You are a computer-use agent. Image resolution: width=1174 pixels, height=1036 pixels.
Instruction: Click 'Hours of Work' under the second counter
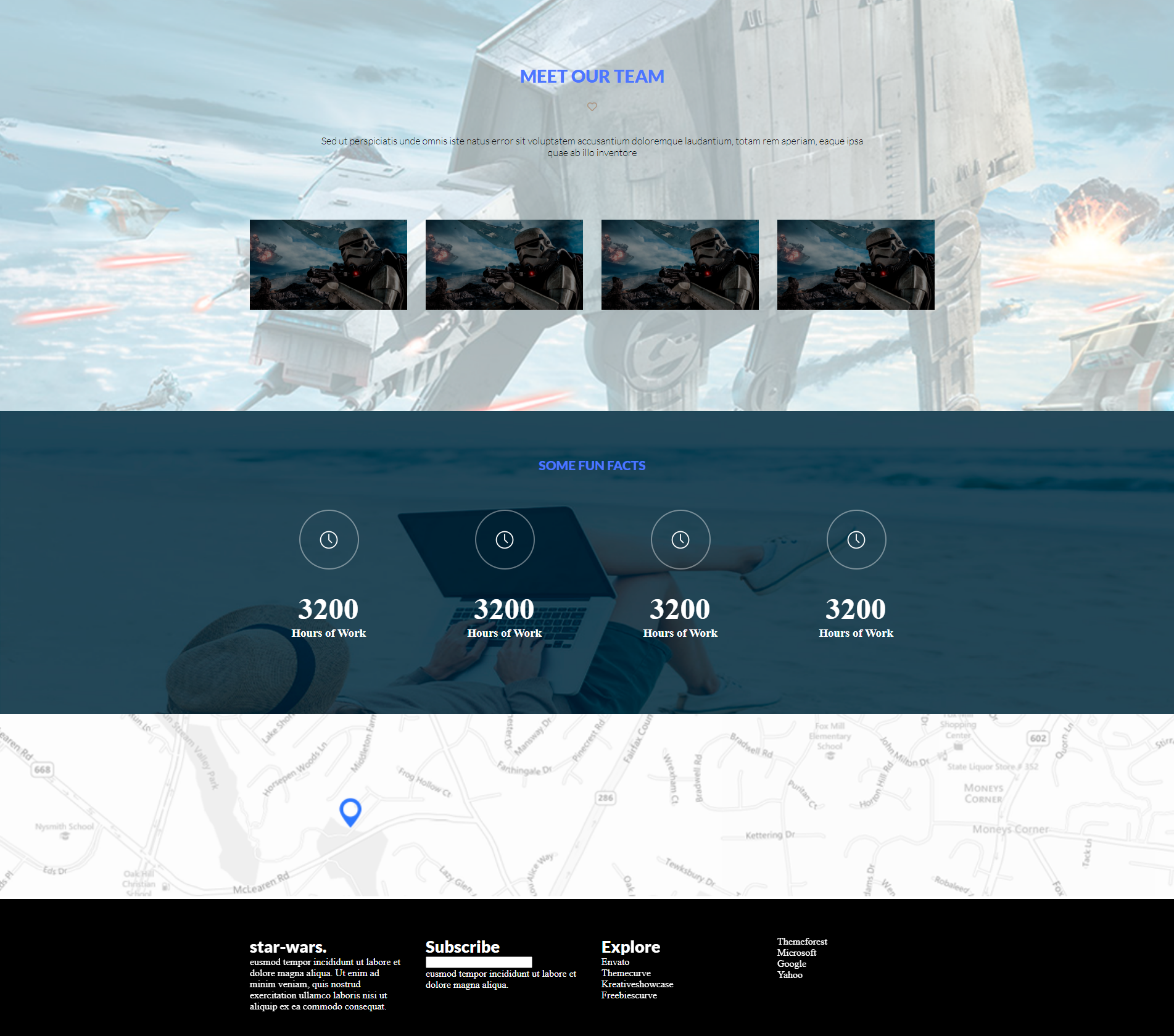(x=504, y=633)
